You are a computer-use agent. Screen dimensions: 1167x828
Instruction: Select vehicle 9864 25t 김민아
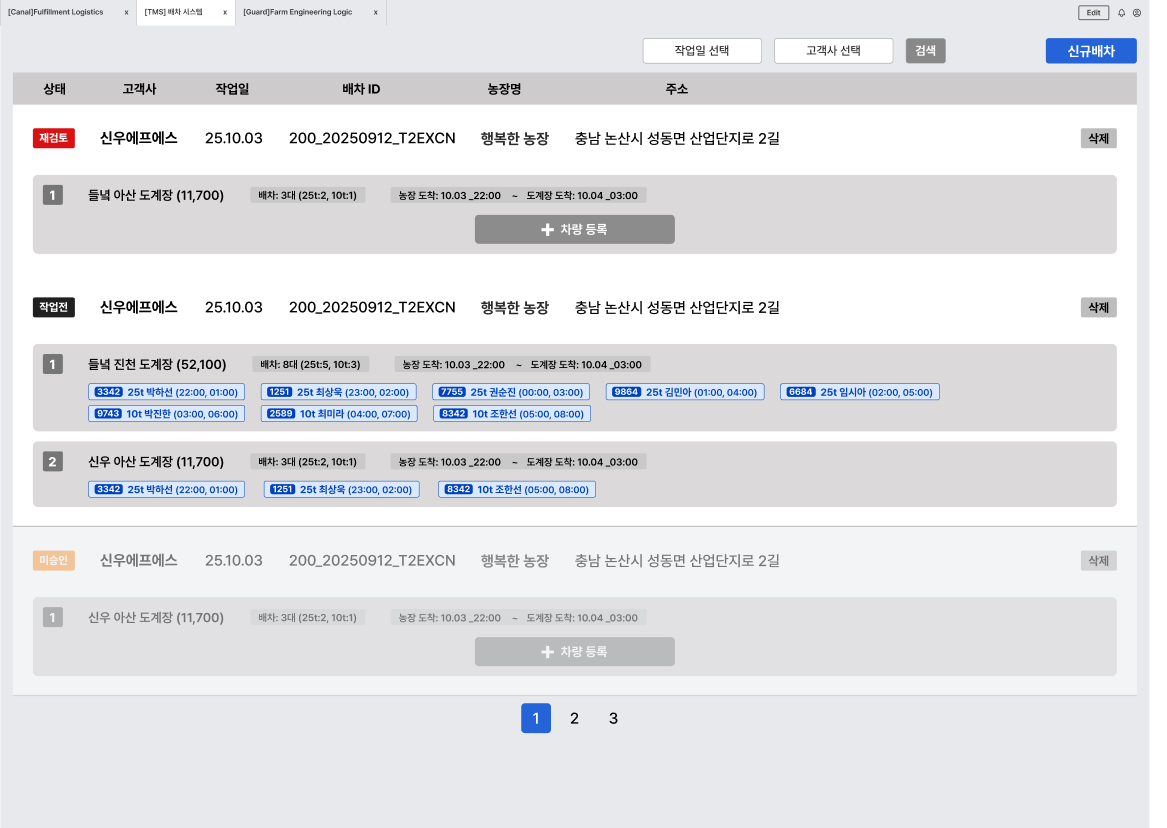coord(685,392)
